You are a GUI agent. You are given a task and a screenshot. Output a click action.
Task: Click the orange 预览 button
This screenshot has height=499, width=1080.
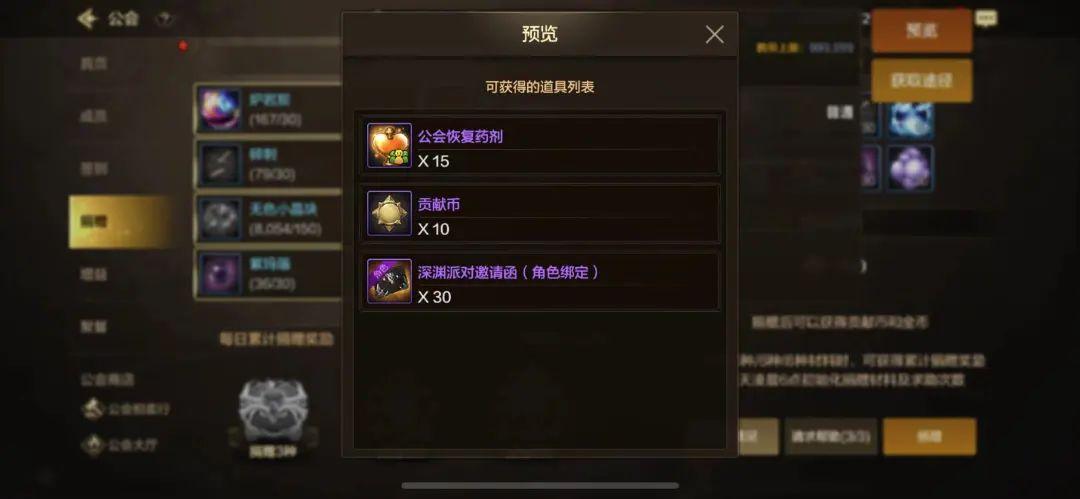click(x=922, y=30)
